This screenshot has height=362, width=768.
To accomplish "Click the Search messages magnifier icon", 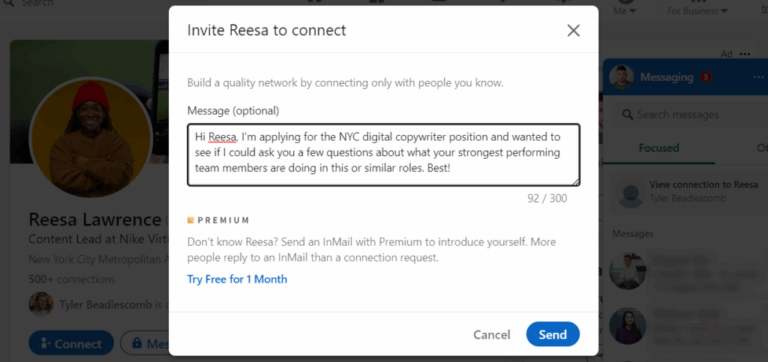I will point(627,115).
